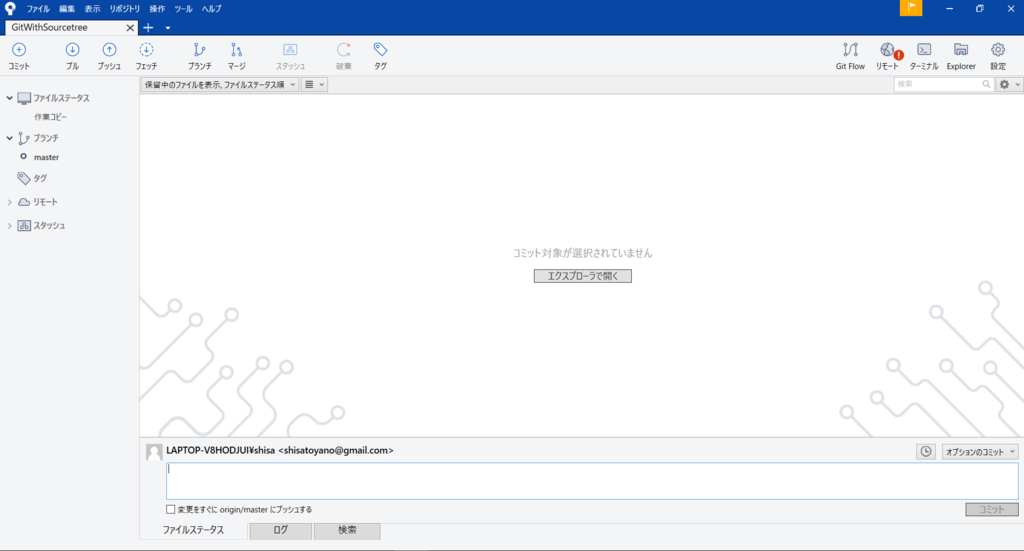
Task: Select the master branch
Action: pos(46,157)
